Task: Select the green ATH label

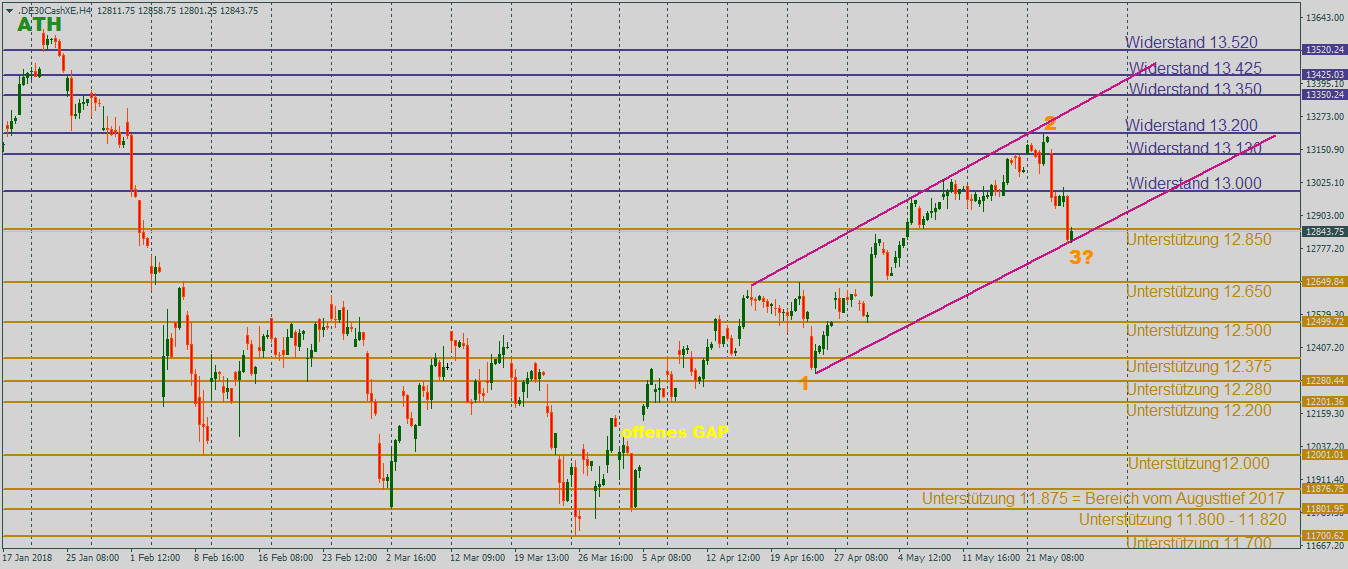Action: coord(39,25)
